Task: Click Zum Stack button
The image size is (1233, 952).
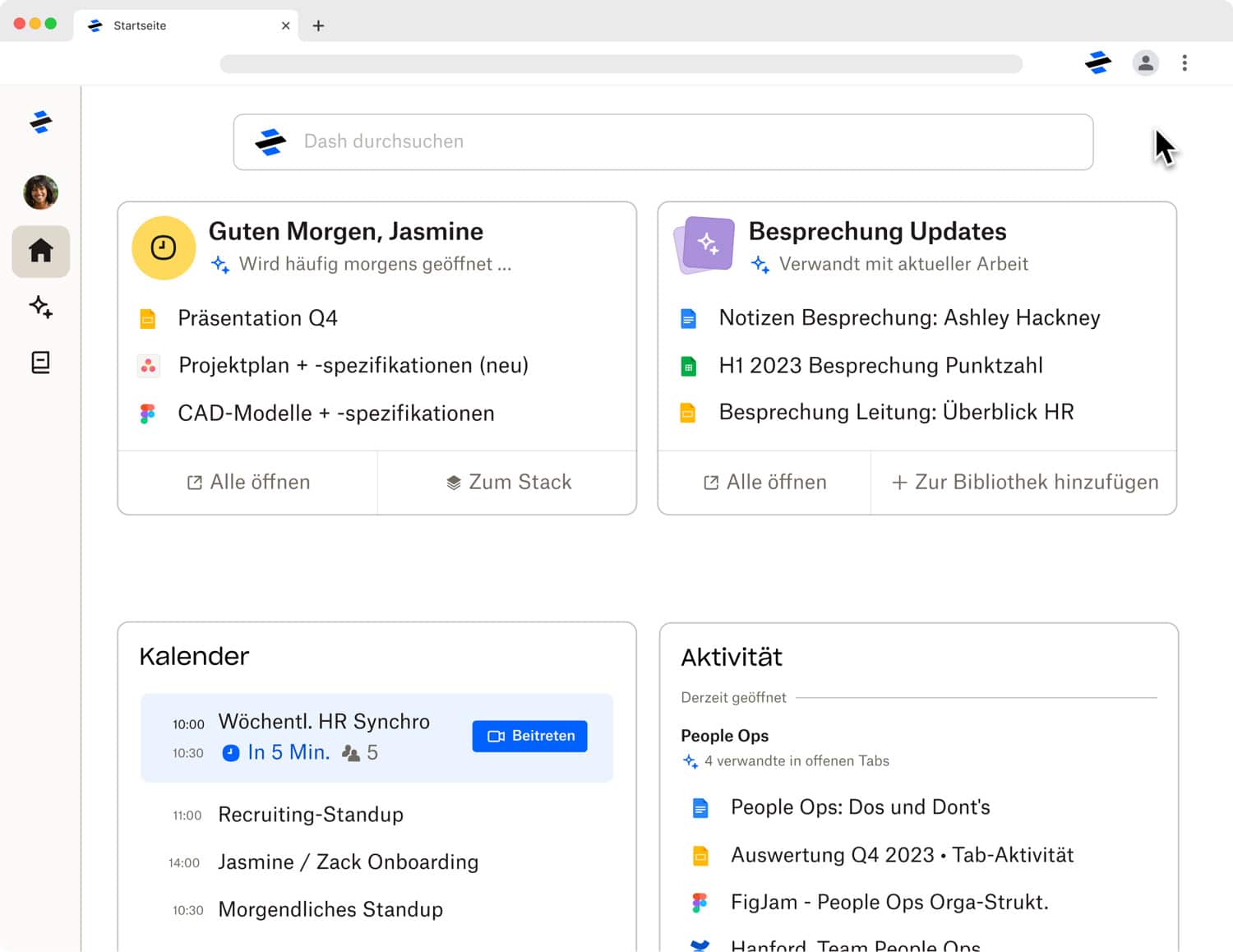Action: point(508,483)
